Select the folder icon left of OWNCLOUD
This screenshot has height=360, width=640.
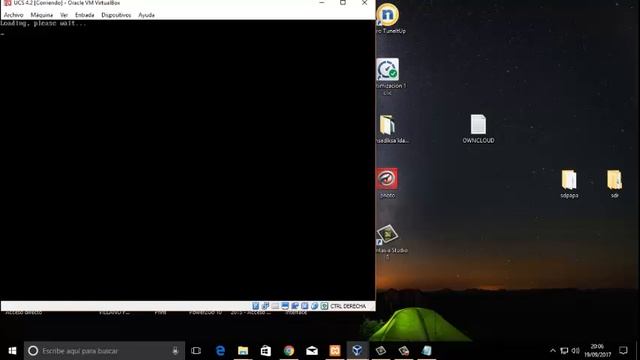coord(388,129)
